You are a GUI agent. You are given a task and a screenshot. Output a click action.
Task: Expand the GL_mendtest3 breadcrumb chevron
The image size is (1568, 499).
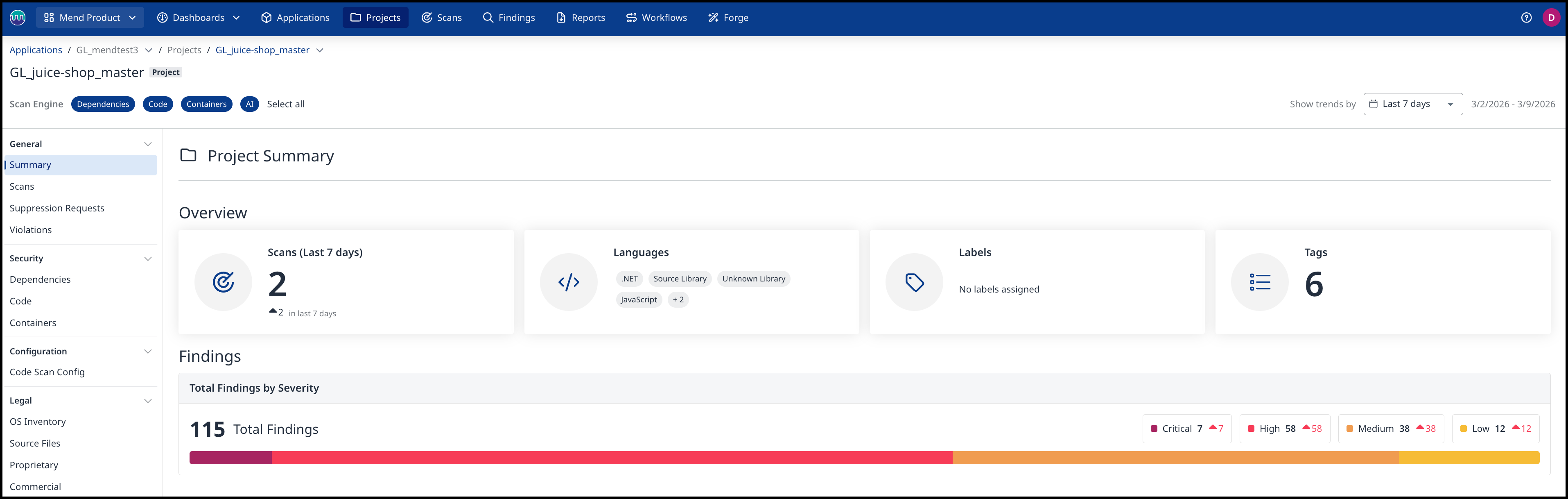[x=149, y=50]
